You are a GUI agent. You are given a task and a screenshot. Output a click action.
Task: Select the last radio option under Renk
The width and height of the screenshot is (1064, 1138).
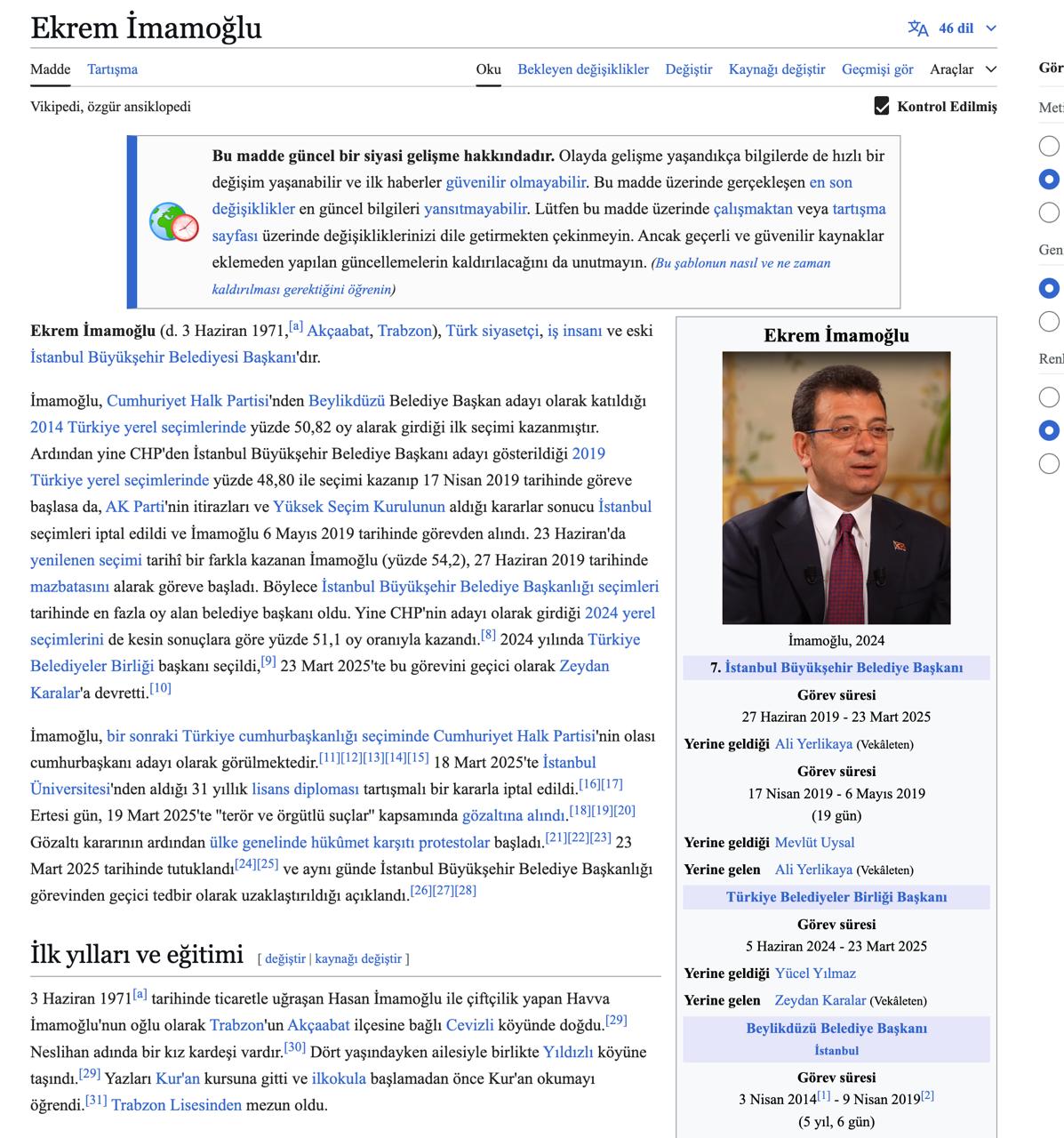(x=1049, y=463)
